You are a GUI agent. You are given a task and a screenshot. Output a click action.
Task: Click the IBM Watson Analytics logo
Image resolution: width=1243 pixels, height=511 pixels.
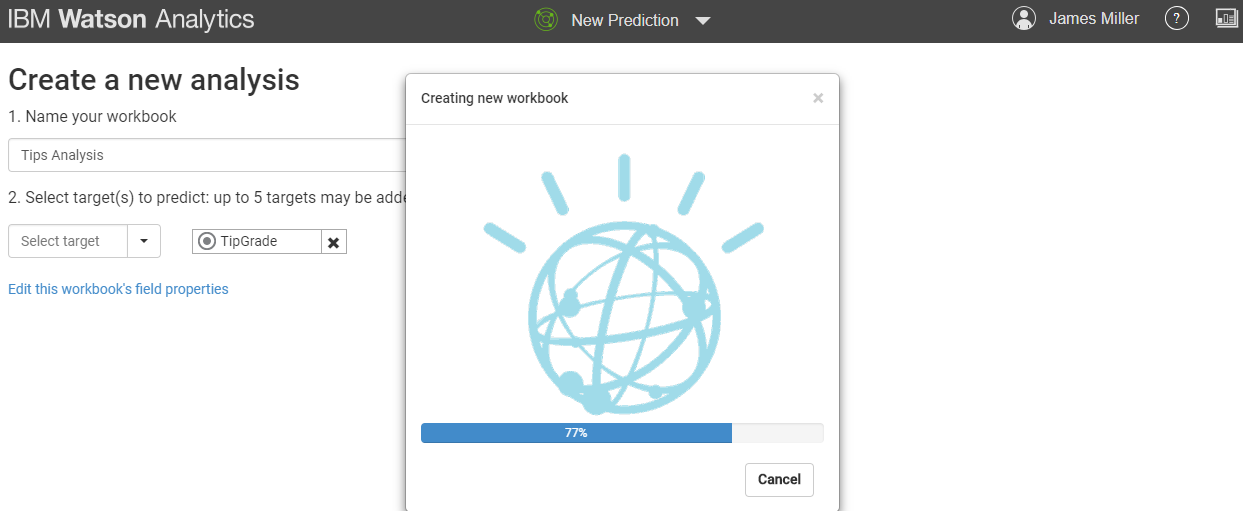tap(131, 19)
